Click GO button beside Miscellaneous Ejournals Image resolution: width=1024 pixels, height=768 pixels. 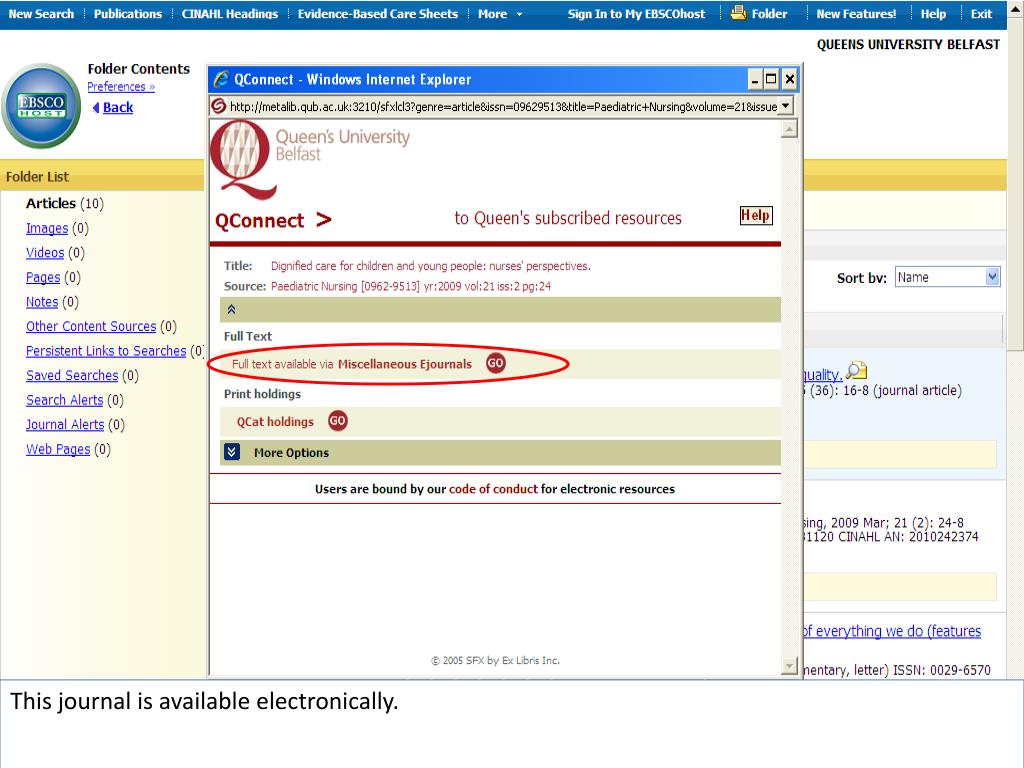coord(496,363)
